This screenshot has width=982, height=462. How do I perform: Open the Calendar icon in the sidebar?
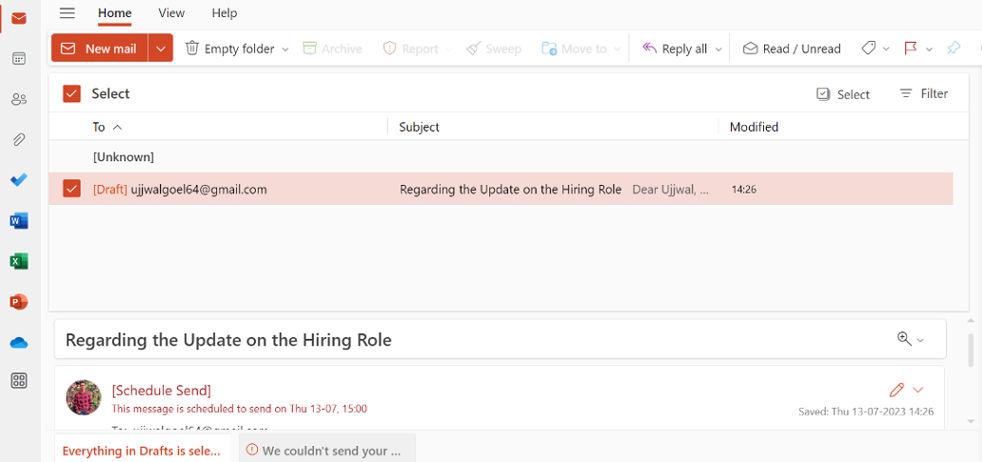pyautogui.click(x=19, y=59)
